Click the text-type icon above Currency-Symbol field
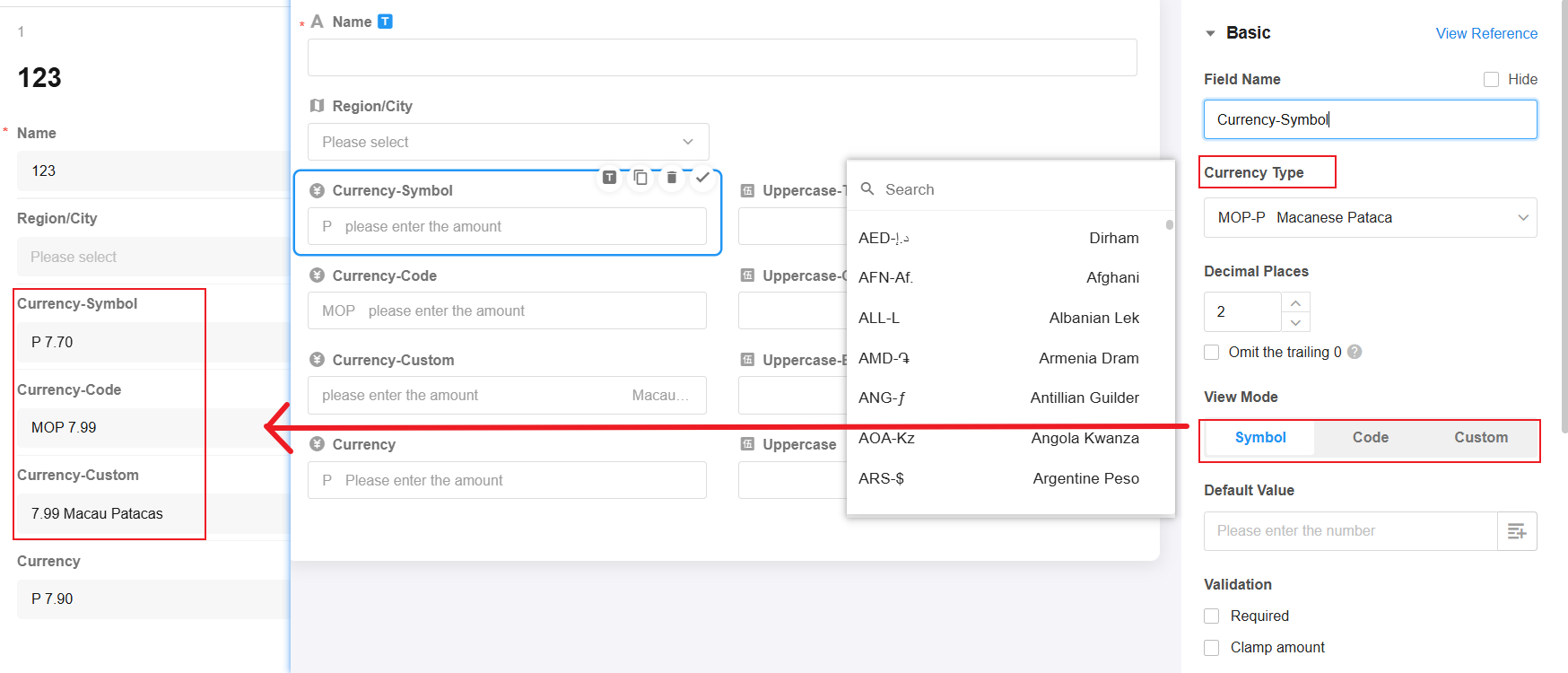 pyautogui.click(x=609, y=178)
